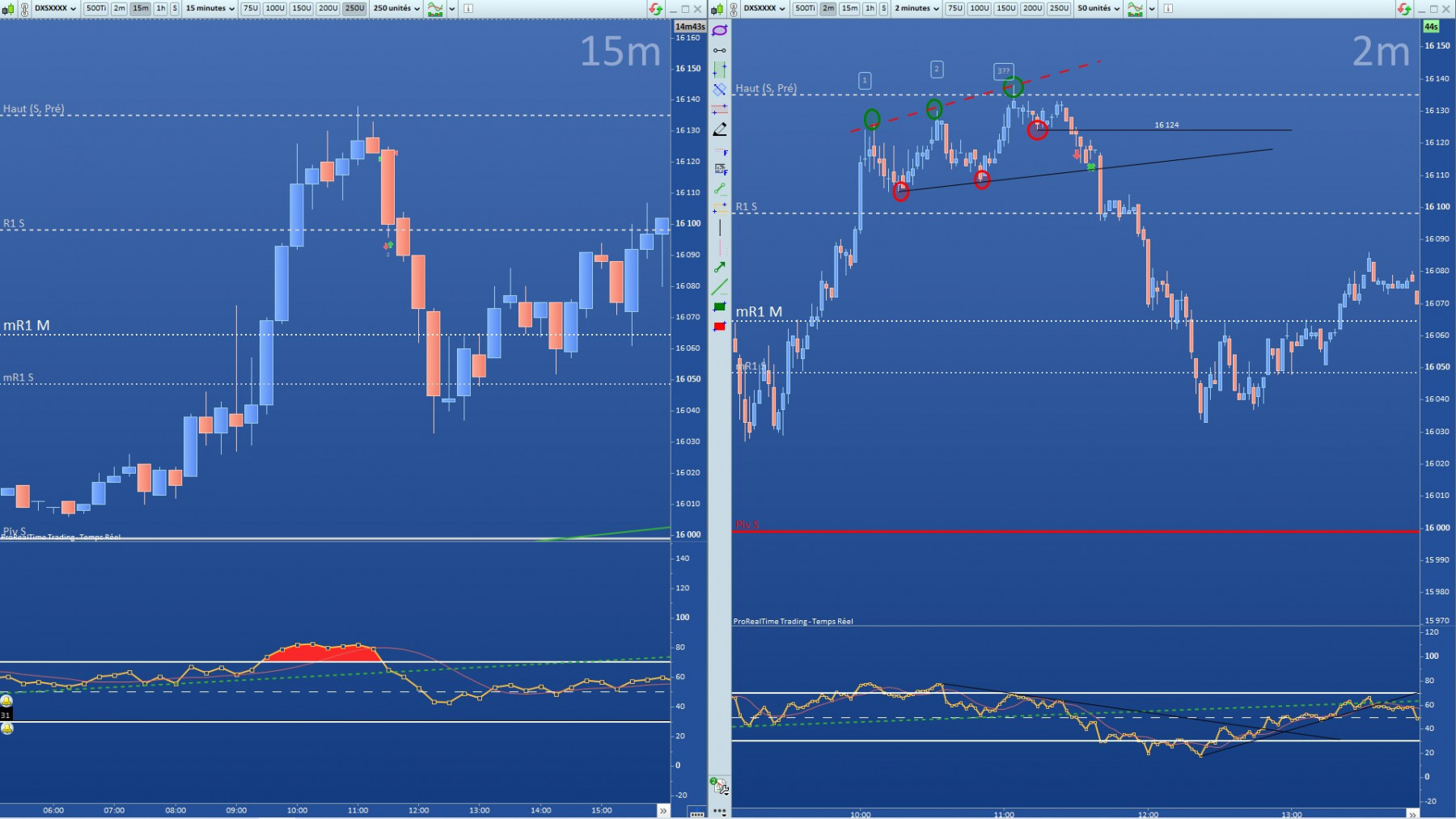Select the eraser tool in drawing toolbar
Viewport: 1456px width, 819px height.
[x=719, y=129]
